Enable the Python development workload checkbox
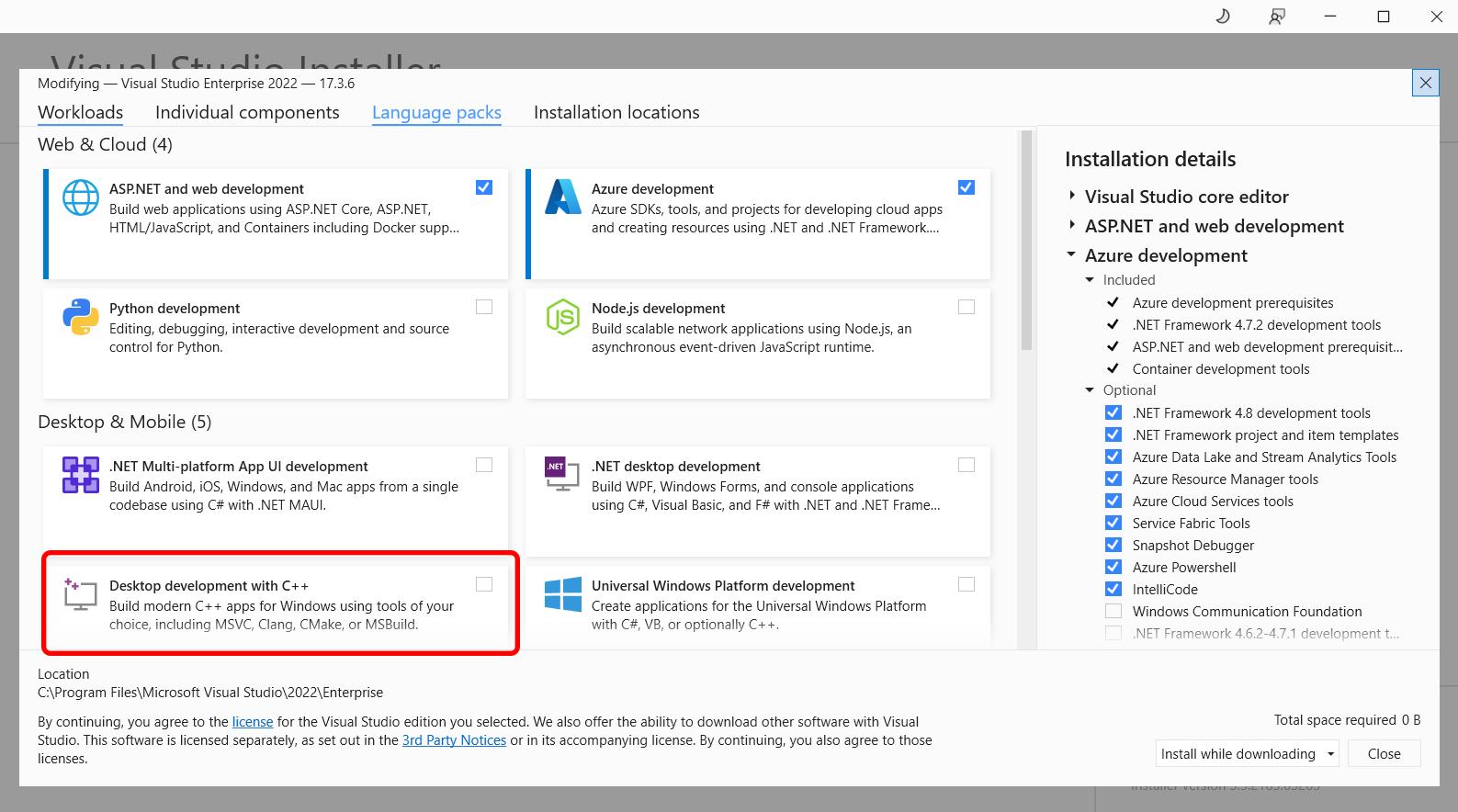 pos(484,307)
